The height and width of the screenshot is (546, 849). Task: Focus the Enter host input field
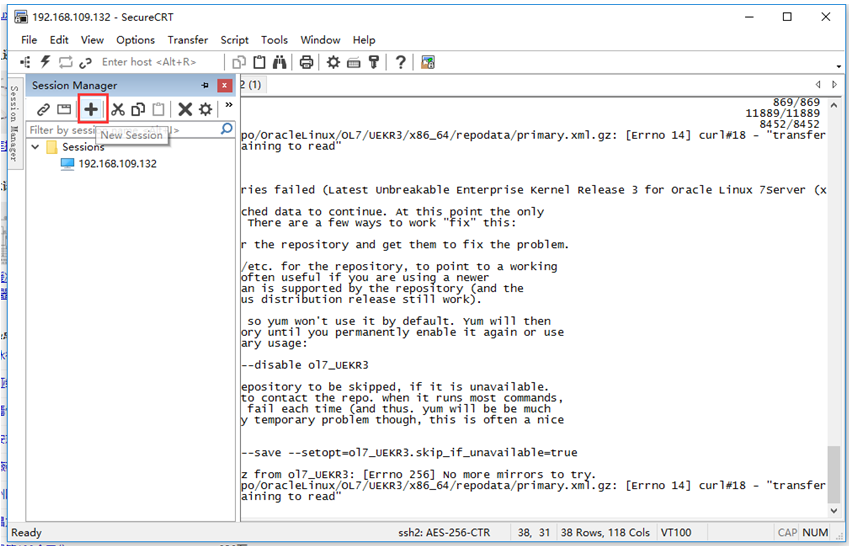[160, 62]
